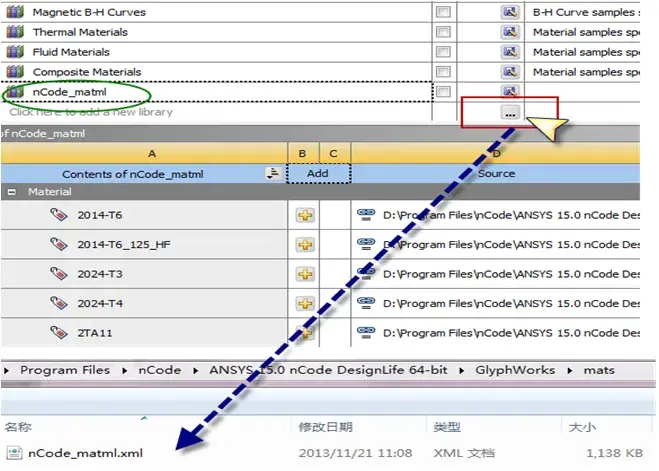Sort files by 名称 column header
The image size is (659, 471).
[x=18, y=427]
